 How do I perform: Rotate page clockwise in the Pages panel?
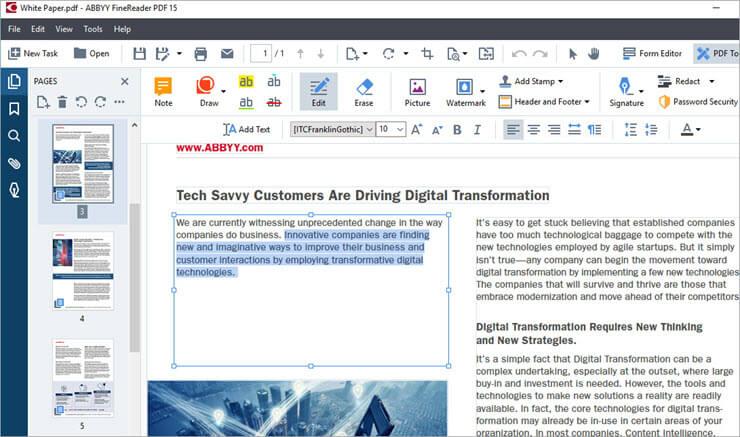click(100, 102)
